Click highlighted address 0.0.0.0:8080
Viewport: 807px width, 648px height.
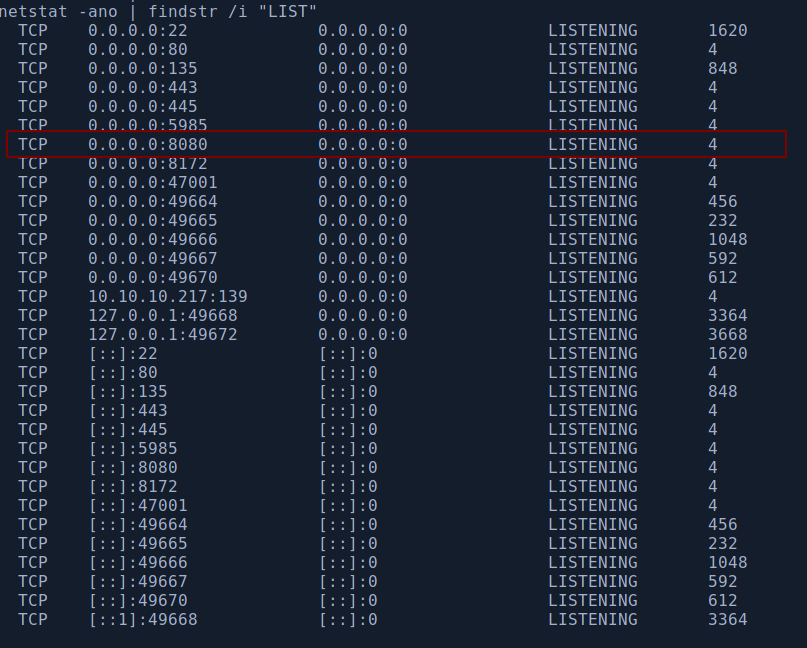(x=148, y=144)
